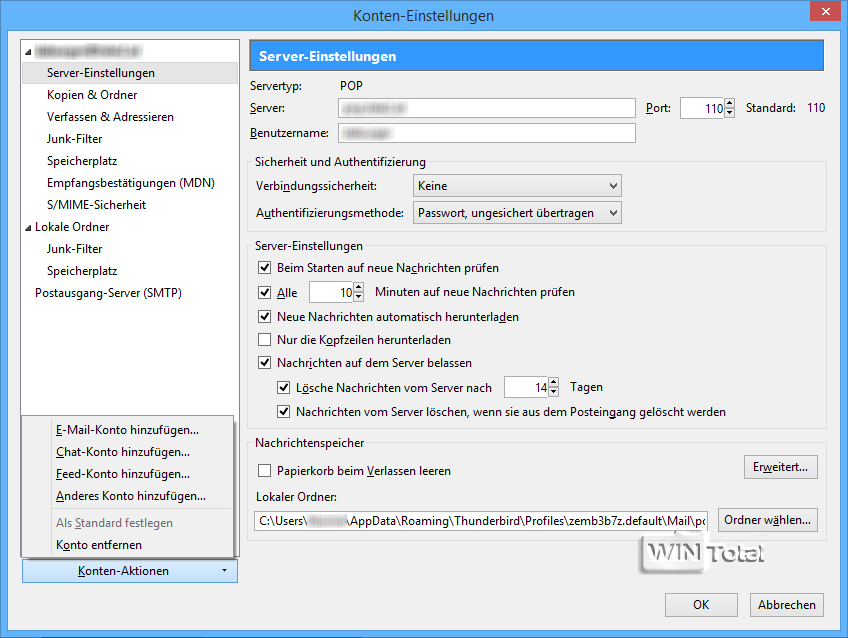This screenshot has height=638, width=848.
Task: Collapse the blurred email account tree node
Action: tap(28, 52)
